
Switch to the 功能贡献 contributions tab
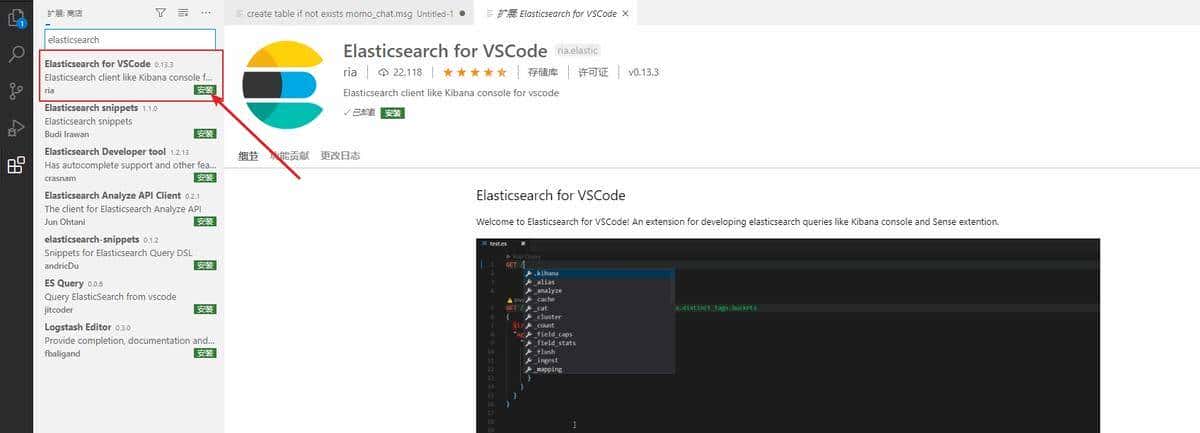290,156
